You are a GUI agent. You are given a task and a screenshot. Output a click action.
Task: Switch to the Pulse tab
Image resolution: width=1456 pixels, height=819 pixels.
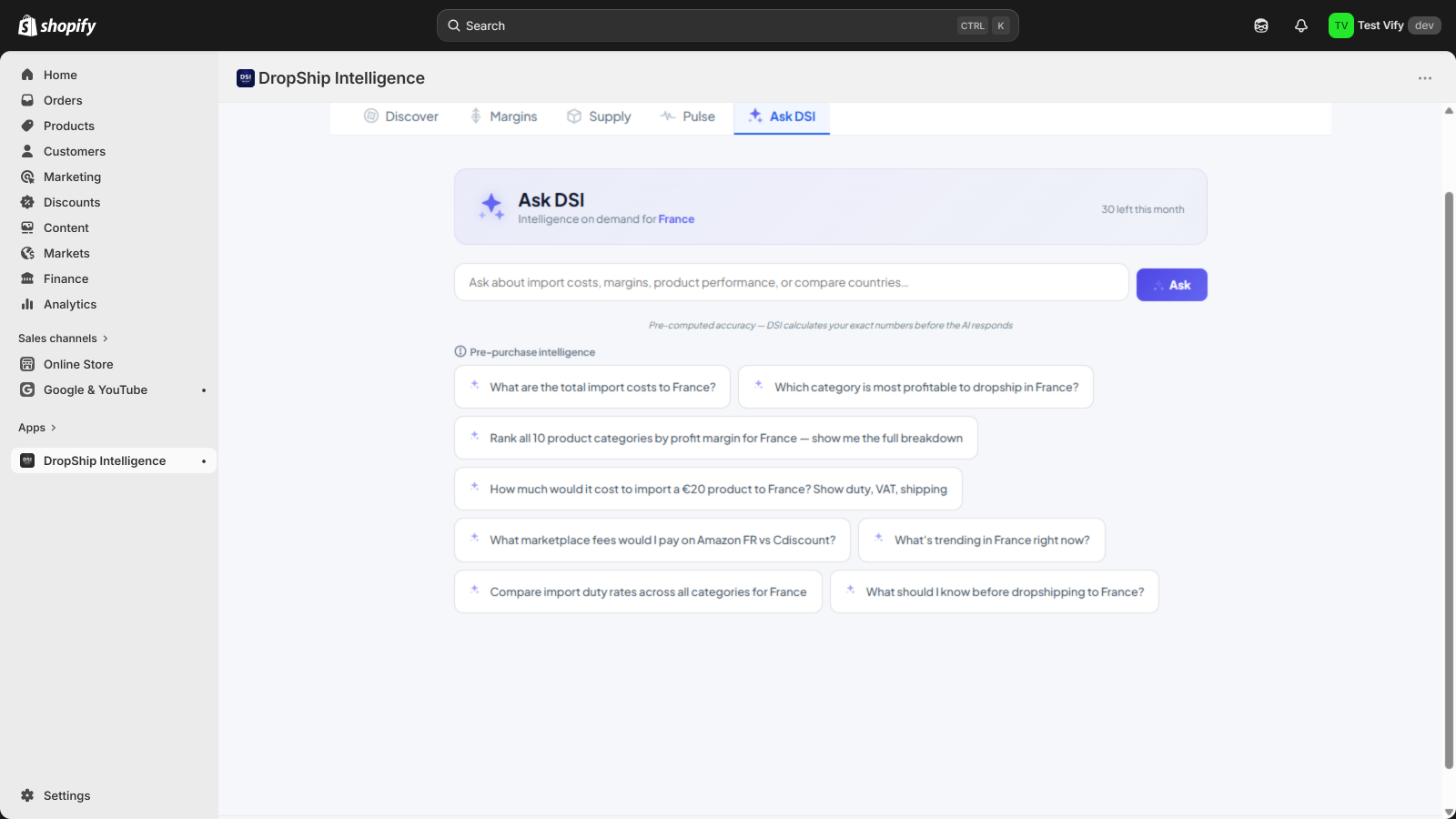point(688,116)
